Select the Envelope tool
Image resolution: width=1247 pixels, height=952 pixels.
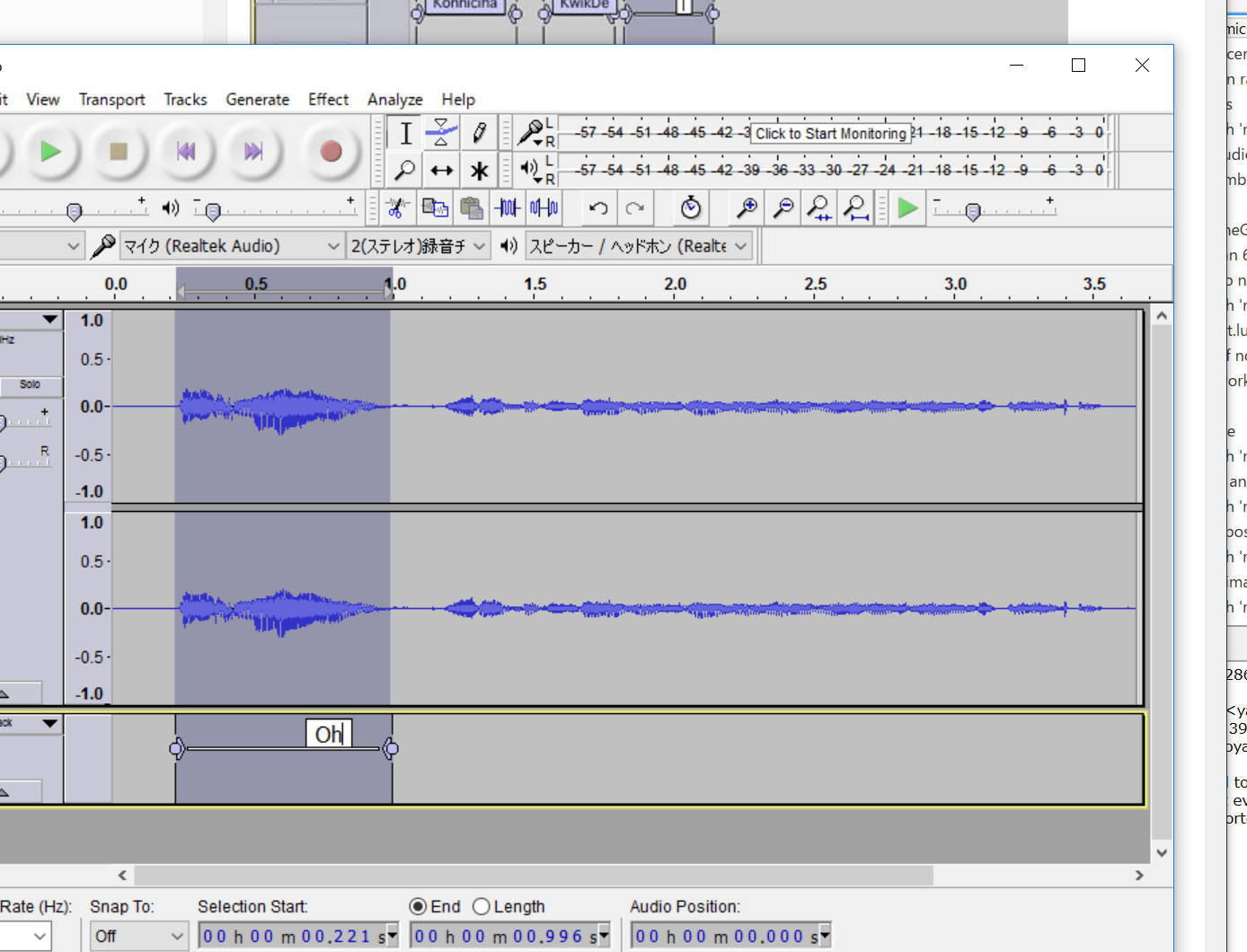point(441,133)
